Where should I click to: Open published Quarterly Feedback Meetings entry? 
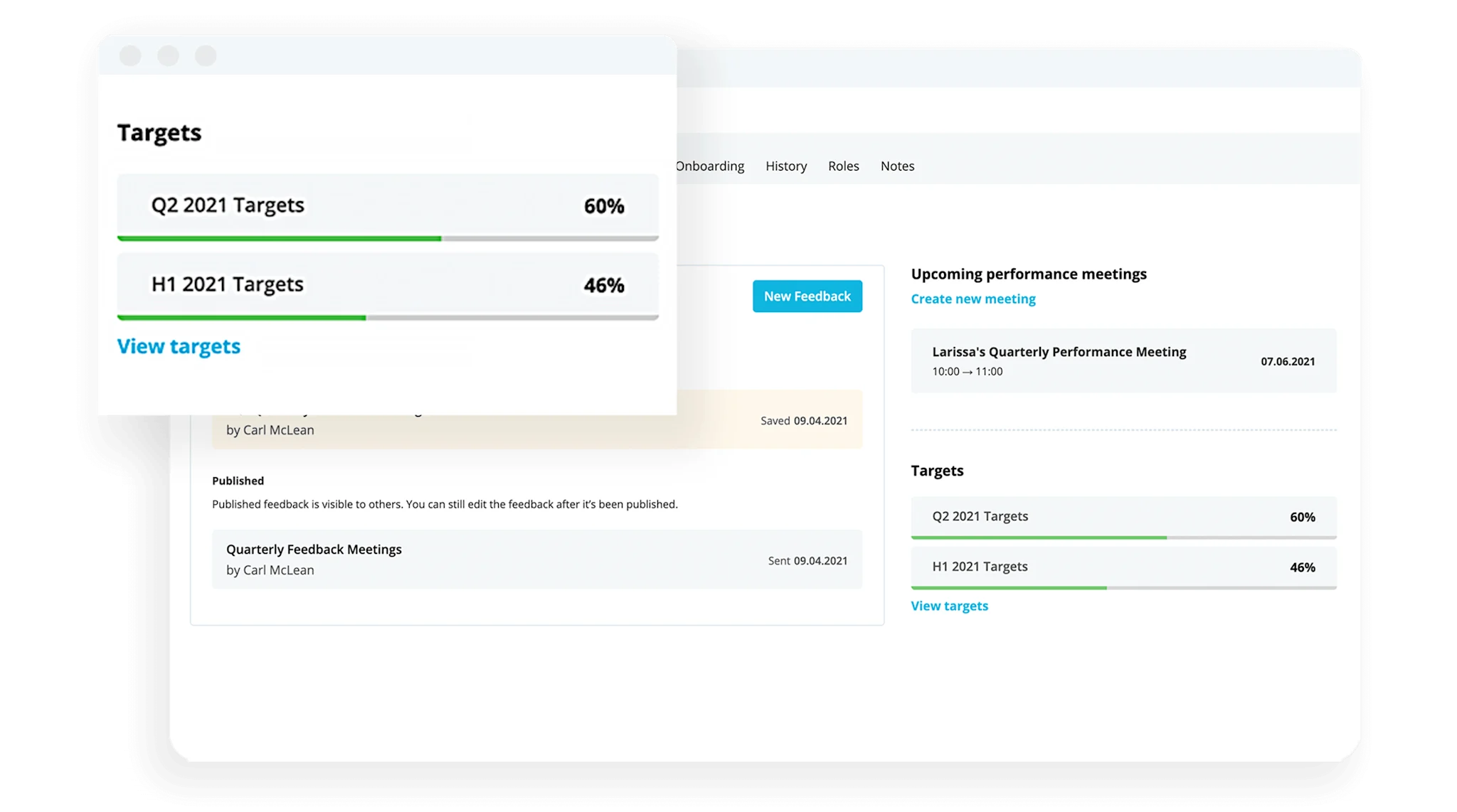536,559
